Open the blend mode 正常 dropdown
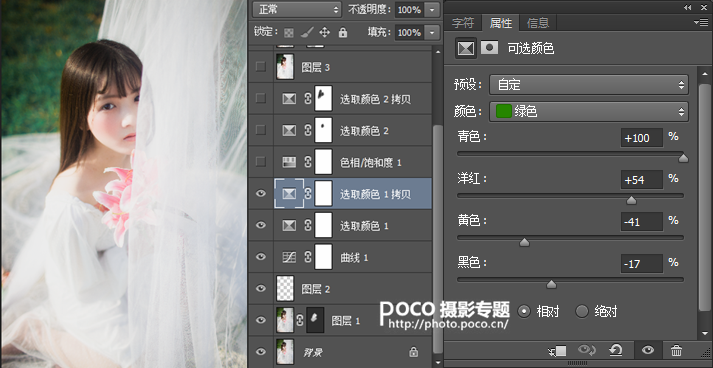Viewport: 713px width, 368px height. pyautogui.click(x=297, y=9)
